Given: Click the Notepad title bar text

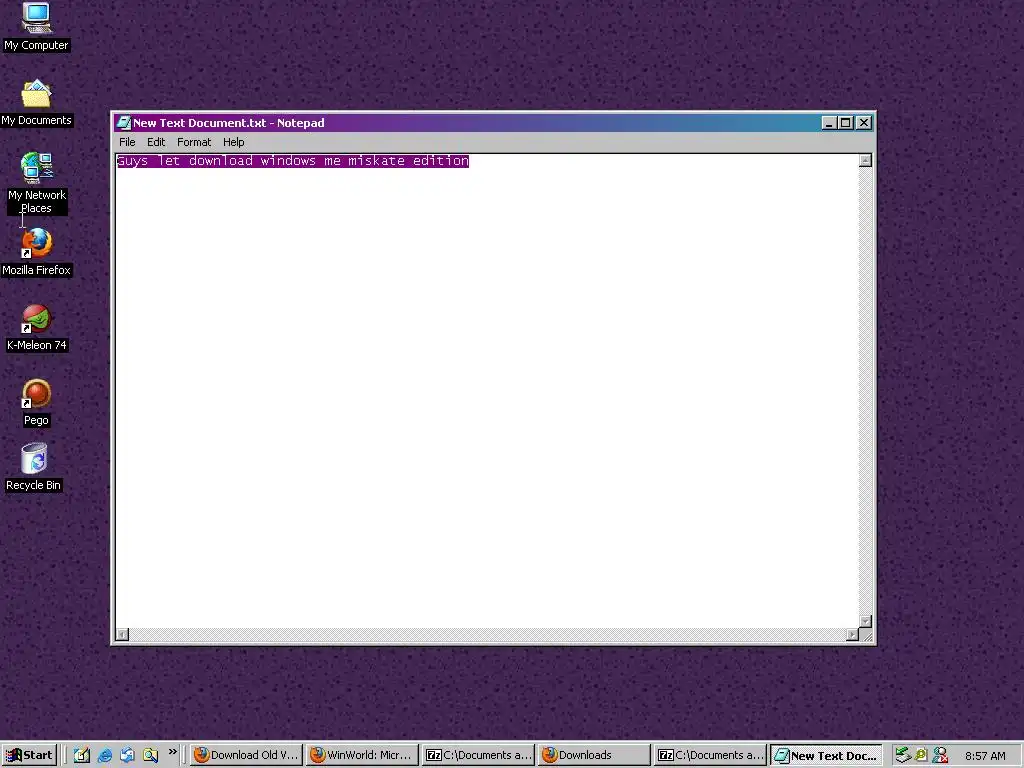Looking at the screenshot, I should (229, 123).
